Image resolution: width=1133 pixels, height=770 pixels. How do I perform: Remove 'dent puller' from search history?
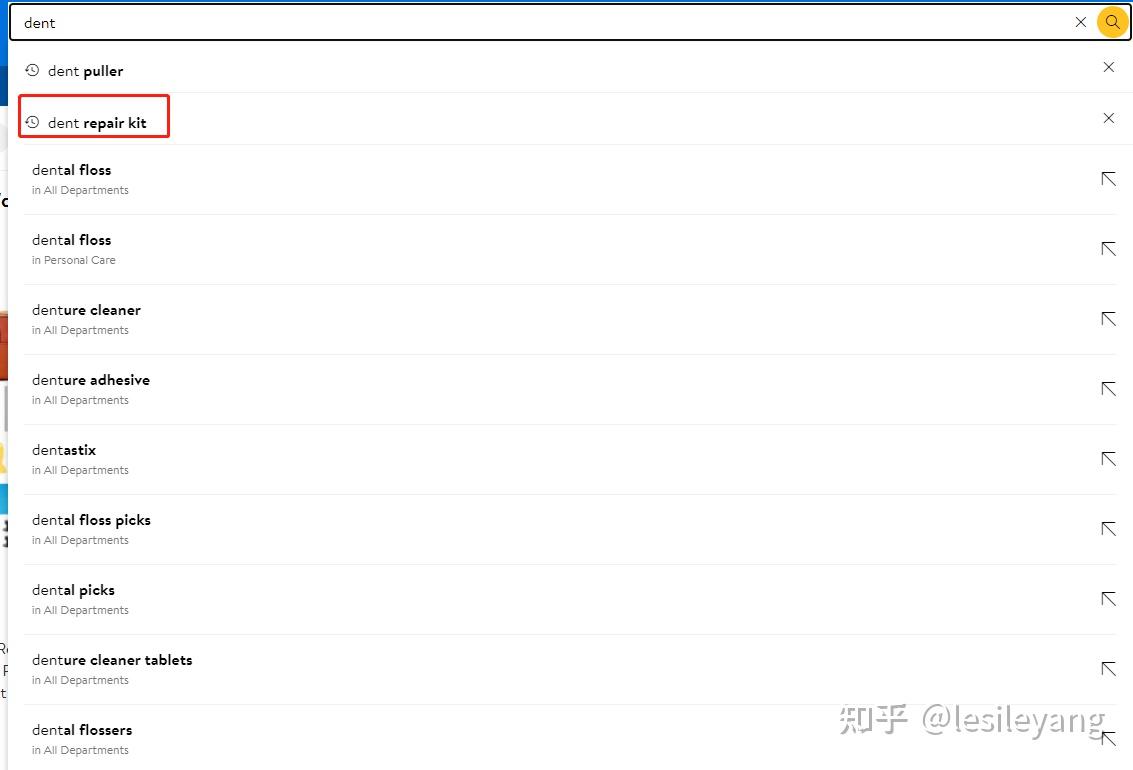click(1108, 67)
